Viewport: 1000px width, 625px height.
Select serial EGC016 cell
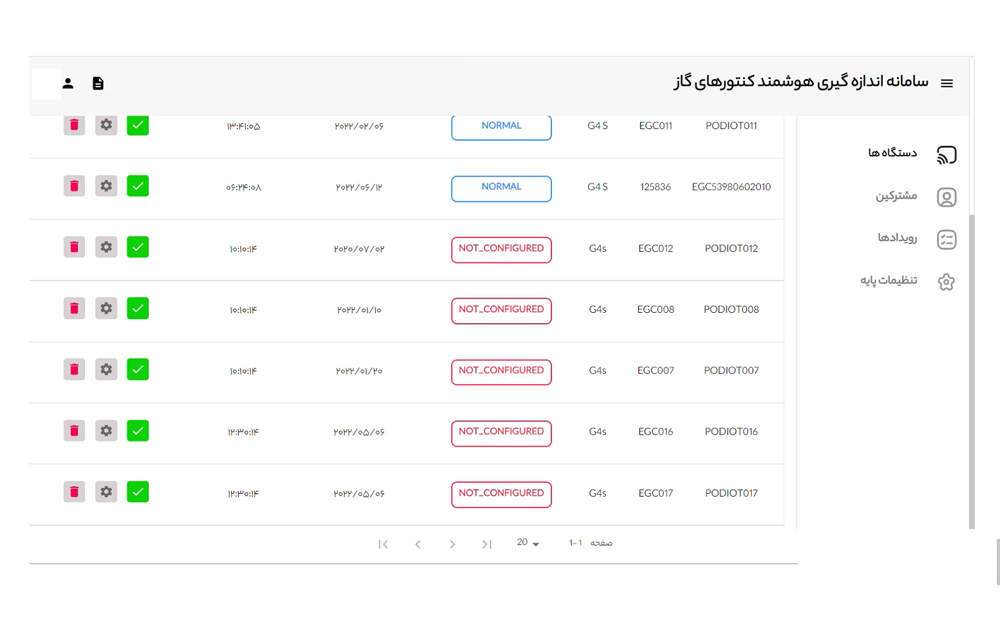pyautogui.click(x=656, y=432)
